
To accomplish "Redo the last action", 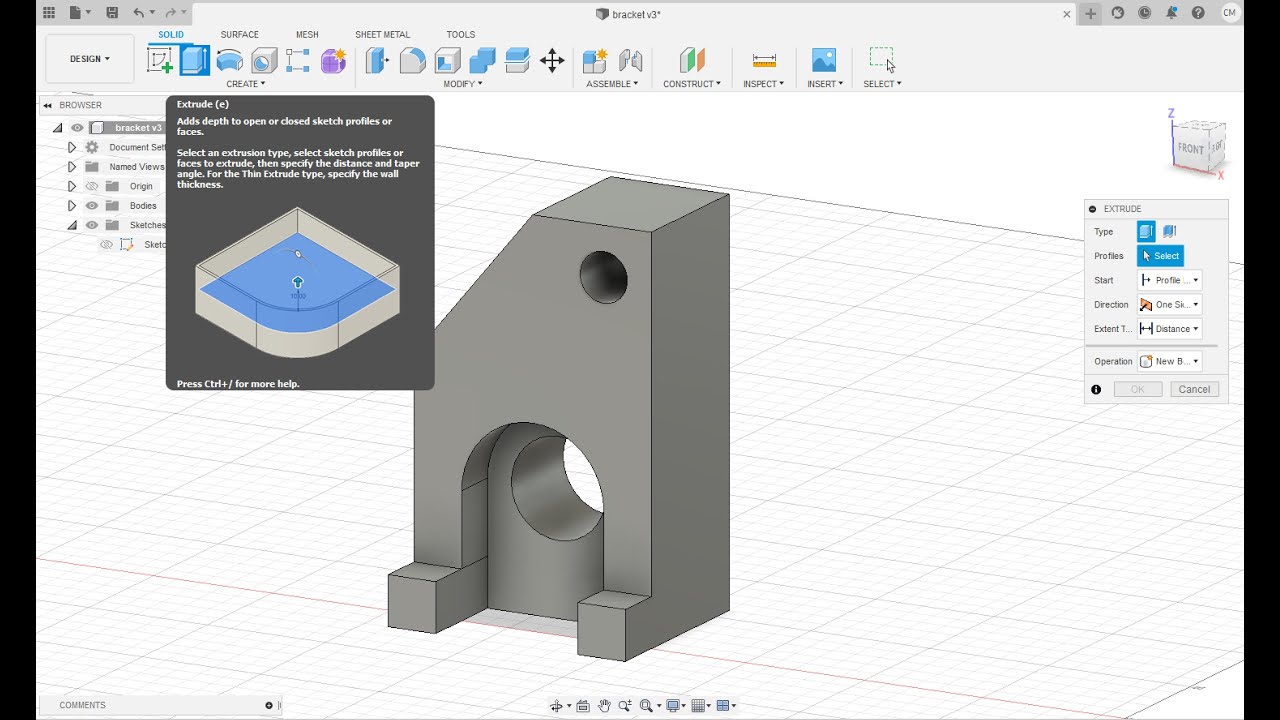I will [x=171, y=13].
